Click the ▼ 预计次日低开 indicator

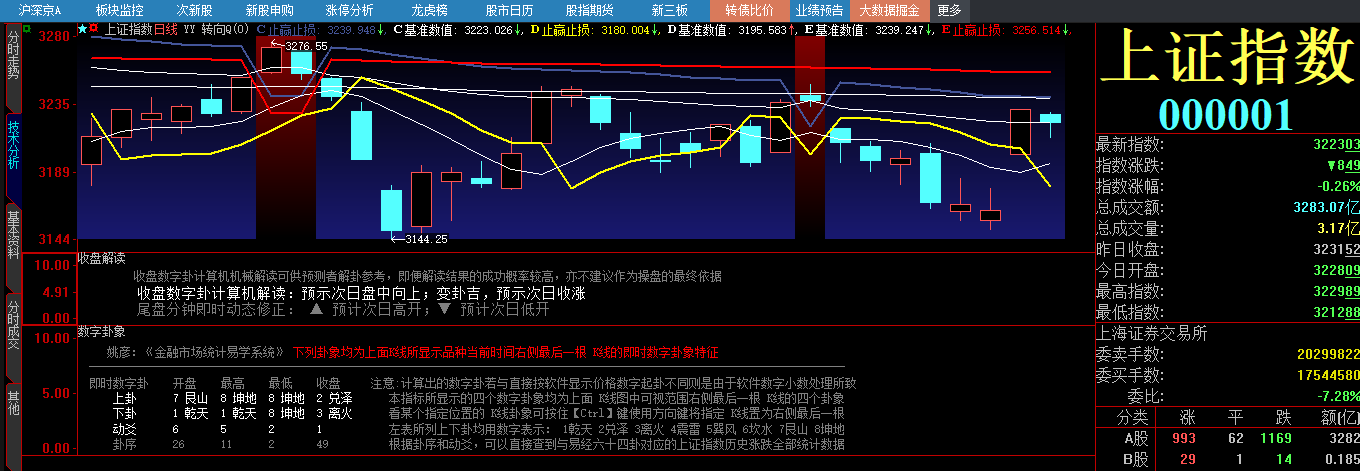[x=494, y=309]
